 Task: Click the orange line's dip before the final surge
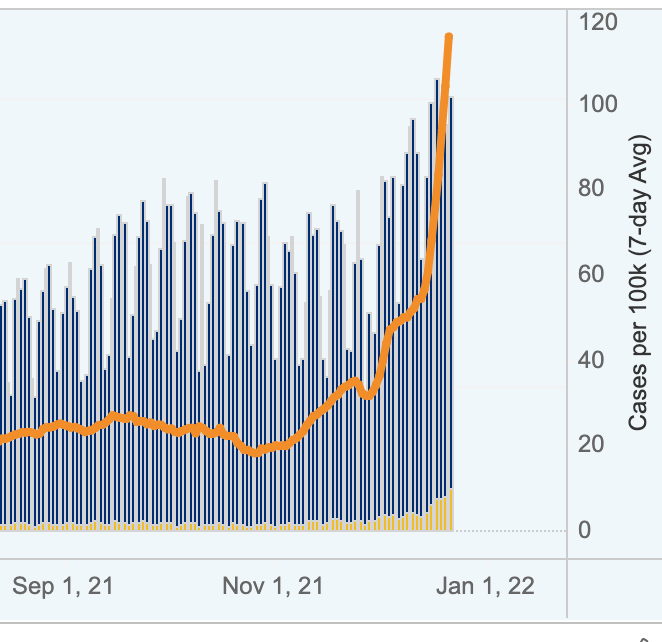367,396
